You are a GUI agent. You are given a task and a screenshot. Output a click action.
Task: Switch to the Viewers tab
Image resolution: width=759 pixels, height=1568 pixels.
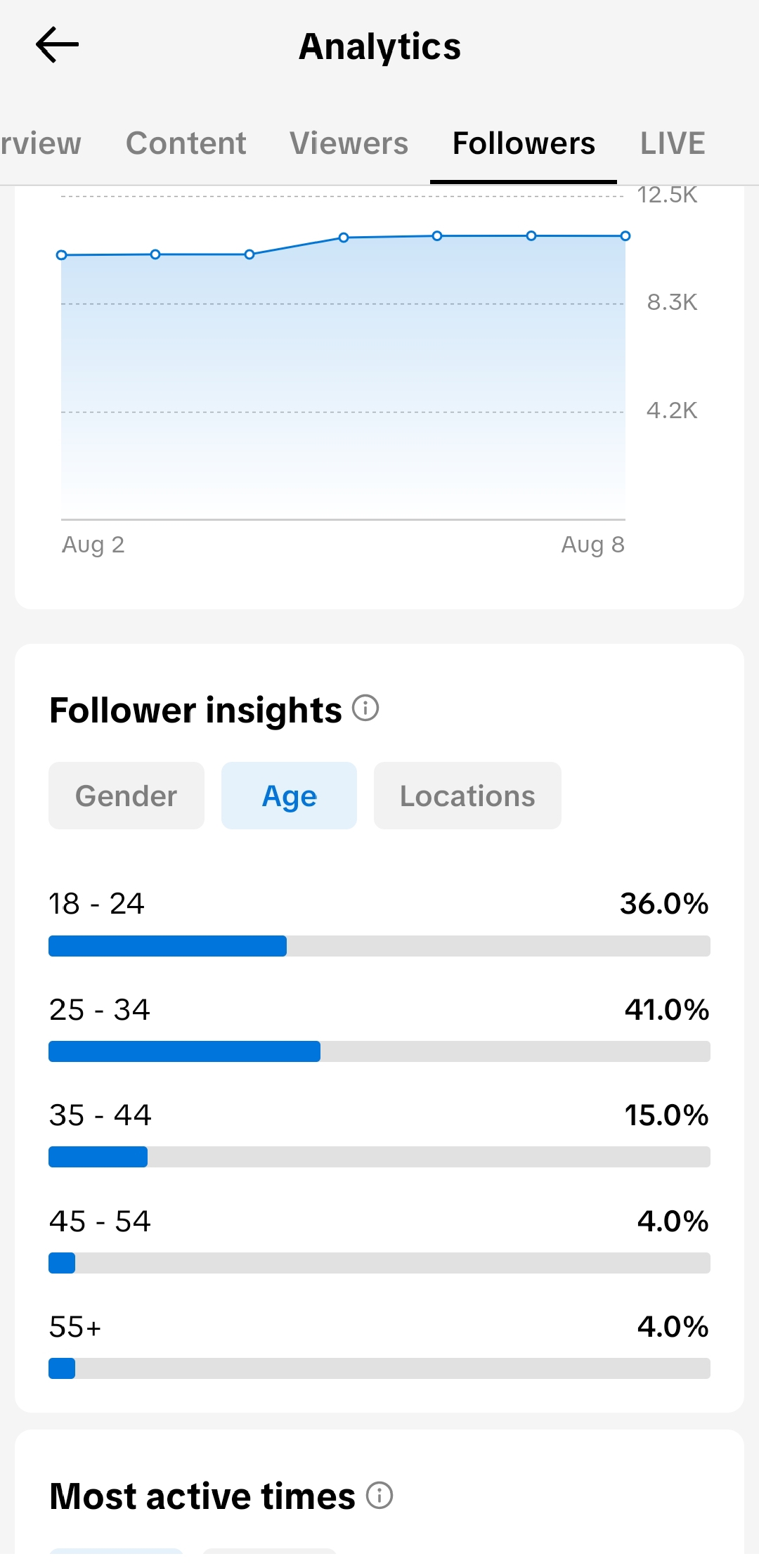pyautogui.click(x=349, y=143)
